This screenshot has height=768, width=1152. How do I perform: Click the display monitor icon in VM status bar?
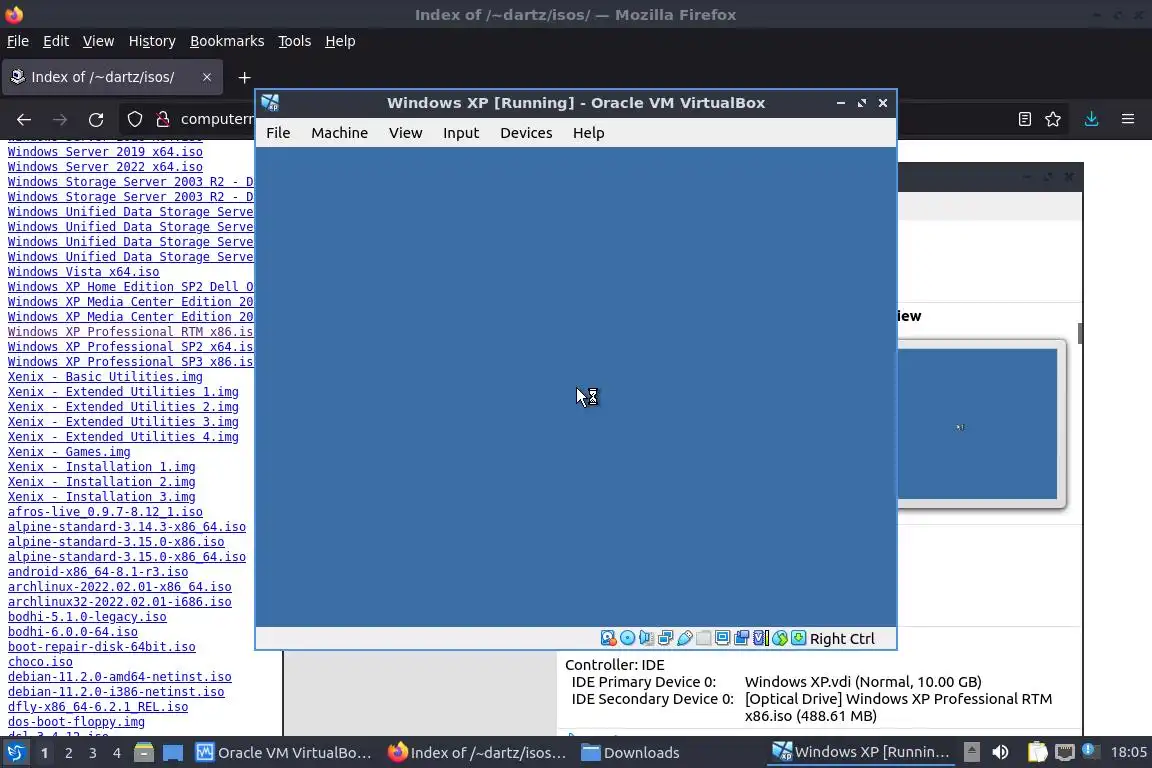pos(723,638)
